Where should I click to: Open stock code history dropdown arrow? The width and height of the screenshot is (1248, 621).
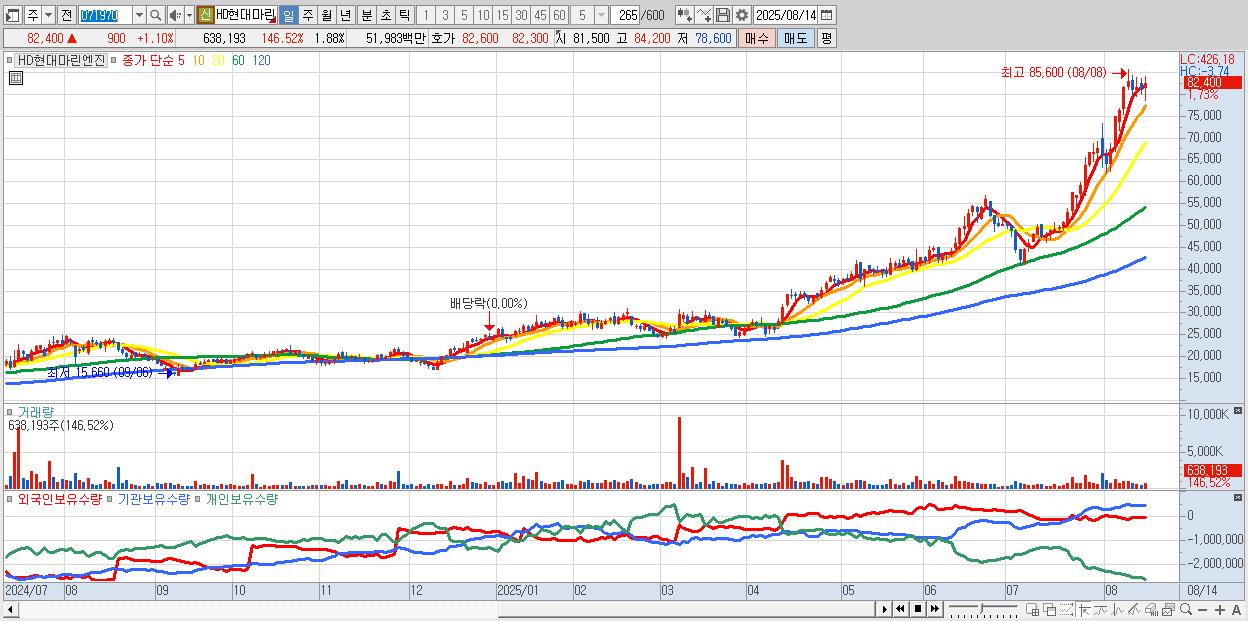pos(139,15)
